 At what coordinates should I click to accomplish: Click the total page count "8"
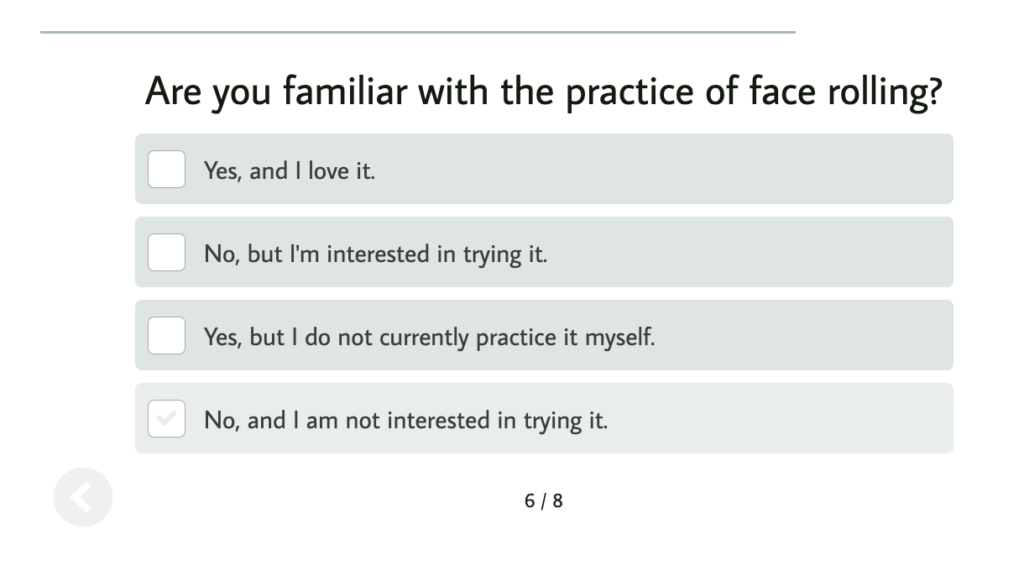tap(557, 501)
